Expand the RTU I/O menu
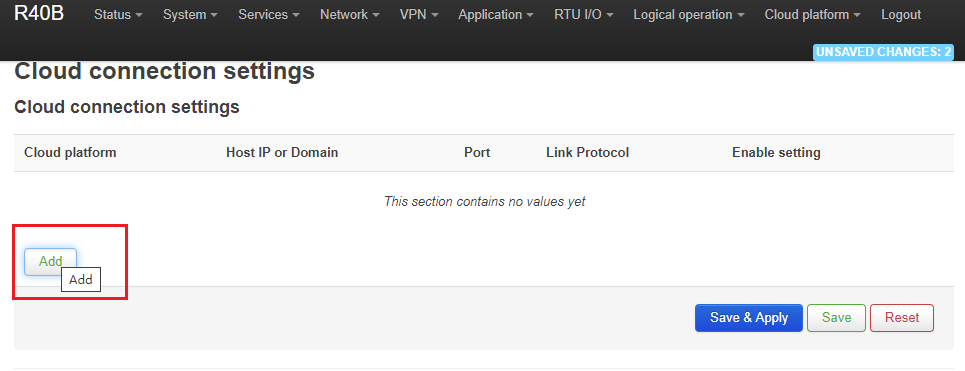 (583, 15)
